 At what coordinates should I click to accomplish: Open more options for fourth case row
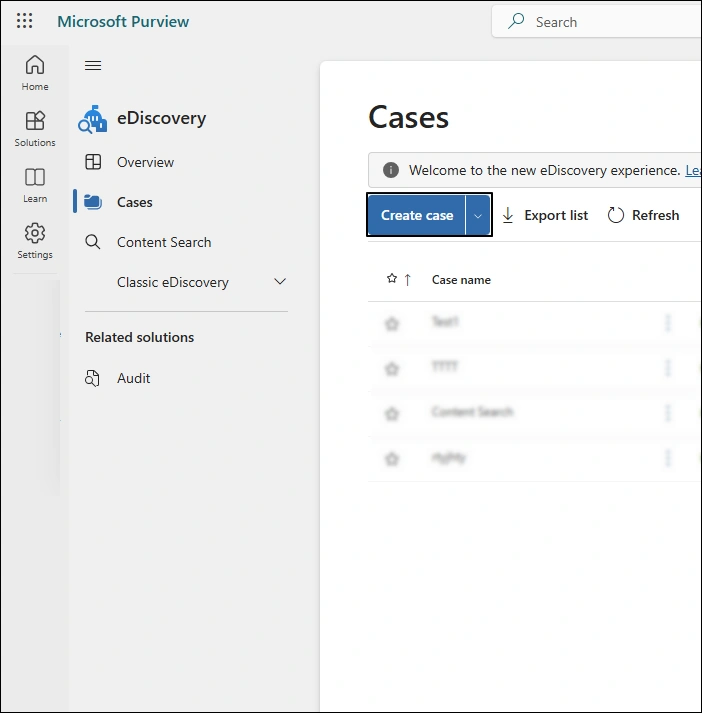(668, 457)
